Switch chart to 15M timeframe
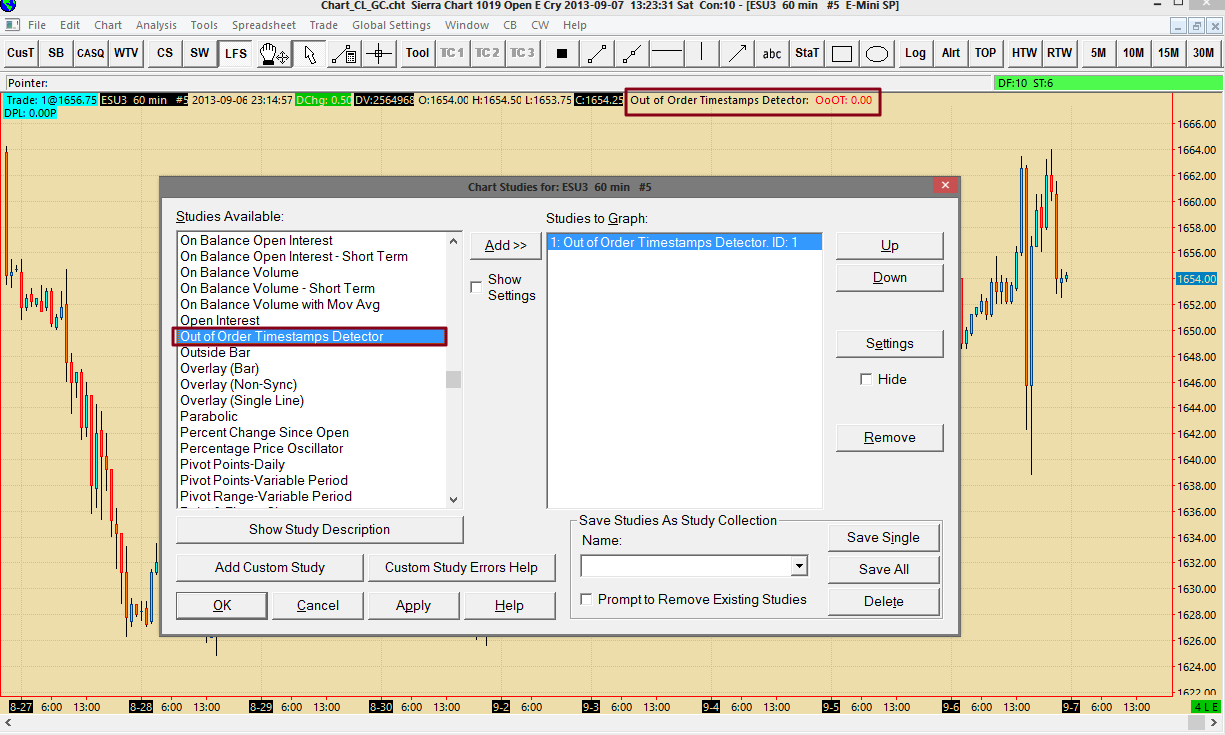The height and width of the screenshot is (735, 1225). pyautogui.click(x=1168, y=53)
